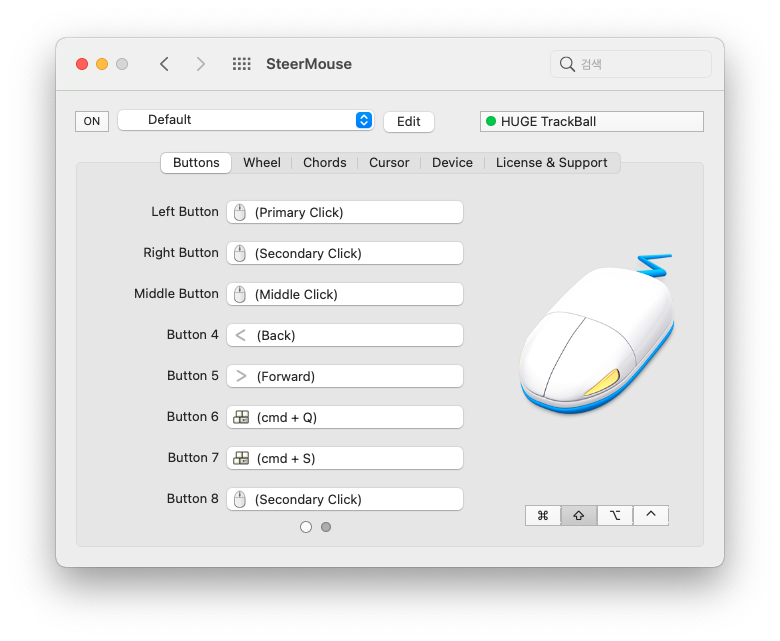Switch to the Chords tab
Image resolution: width=780 pixels, height=641 pixels.
pyautogui.click(x=324, y=163)
